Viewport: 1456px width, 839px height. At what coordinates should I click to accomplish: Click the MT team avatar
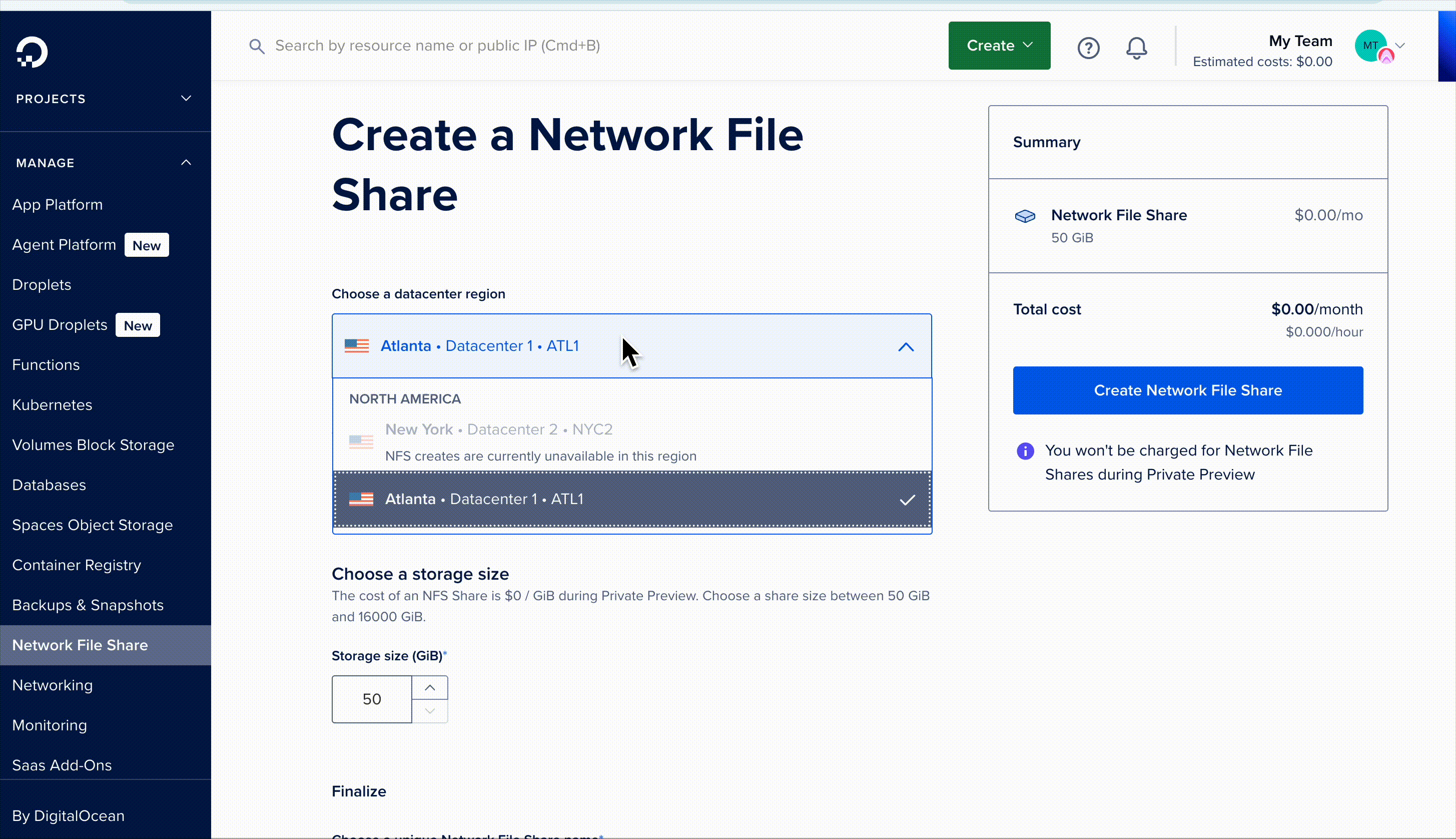[x=1371, y=46]
